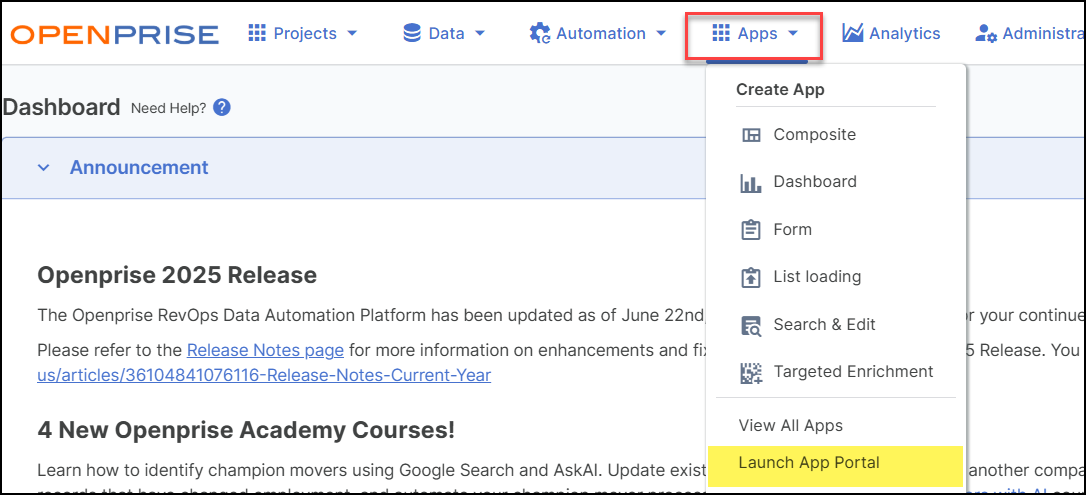The height and width of the screenshot is (495, 1086).
Task: Expand the Automation dropdown arrow
Action: pyautogui.click(x=661, y=33)
